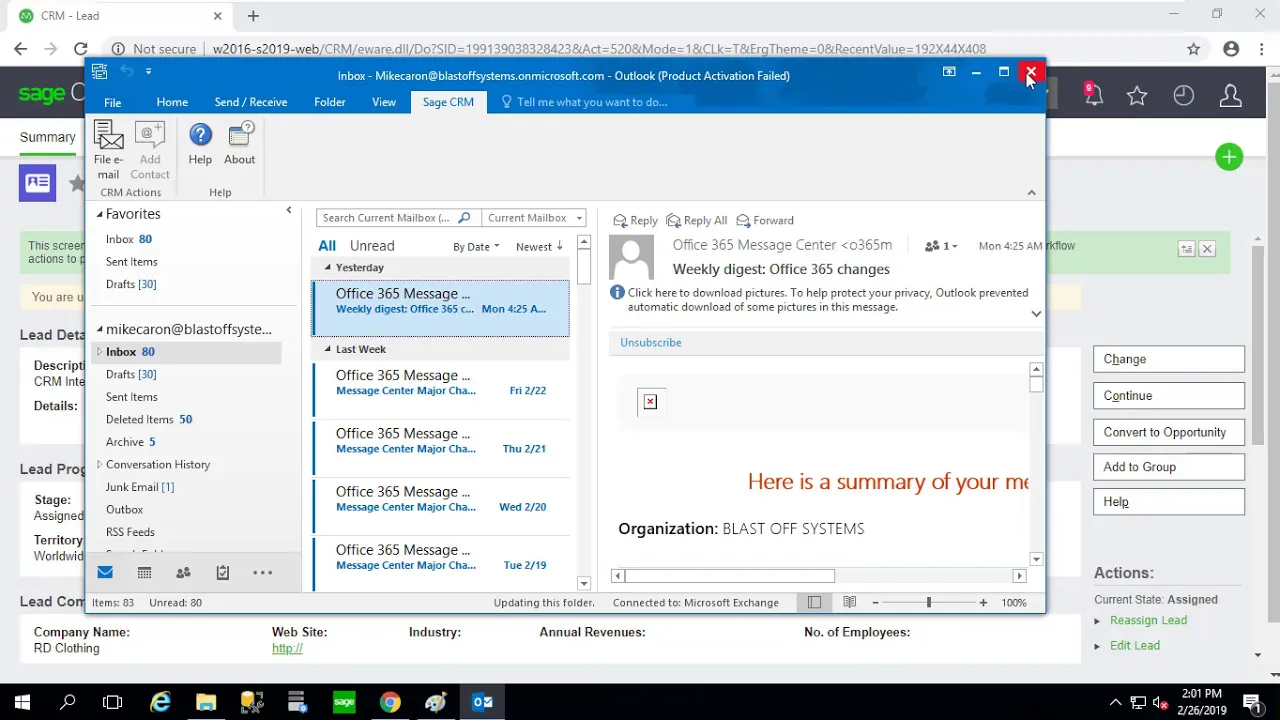Click the zoom out minus button

[x=875, y=602]
